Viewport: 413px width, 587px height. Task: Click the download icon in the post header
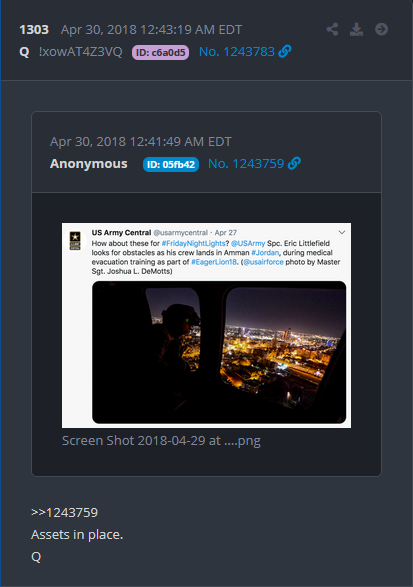click(x=356, y=29)
